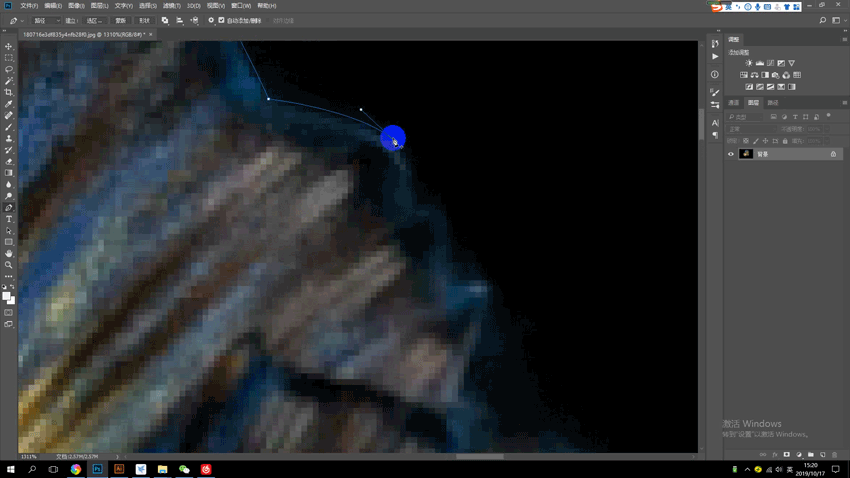Open the pen mode 路径 dropdown
Image resolution: width=850 pixels, height=478 pixels.
[x=46, y=21]
